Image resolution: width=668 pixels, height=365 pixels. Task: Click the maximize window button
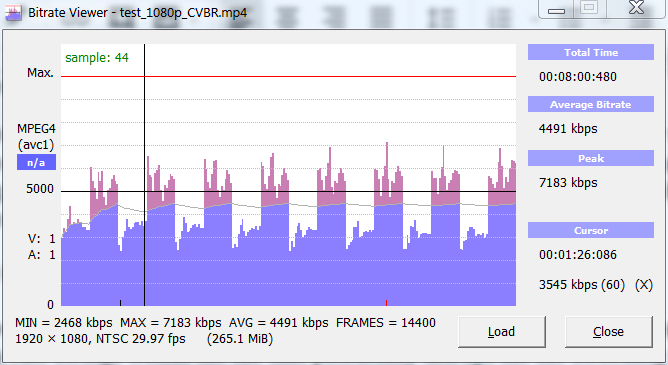pyautogui.click(x=589, y=8)
